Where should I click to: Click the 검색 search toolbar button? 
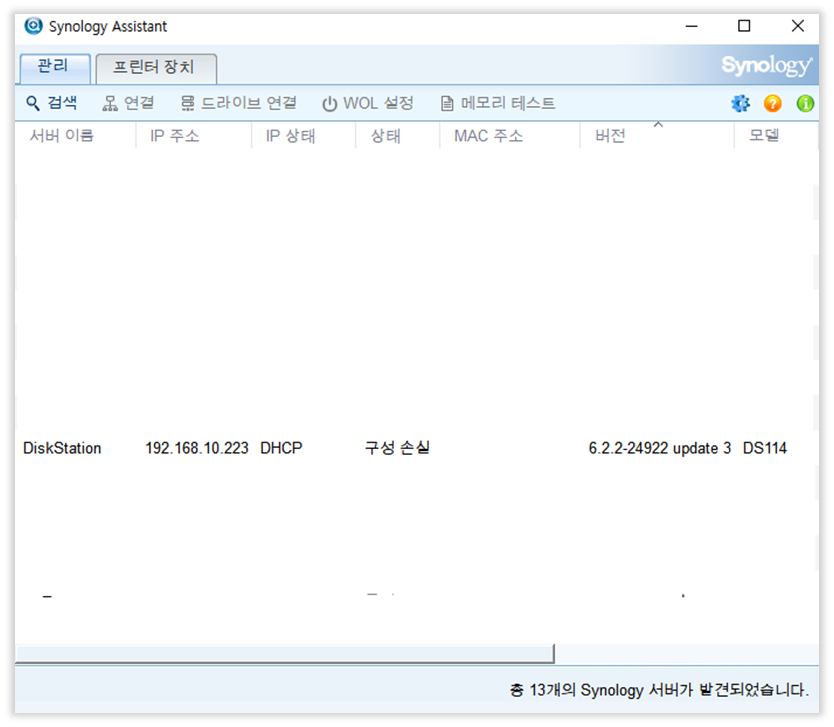[52, 103]
